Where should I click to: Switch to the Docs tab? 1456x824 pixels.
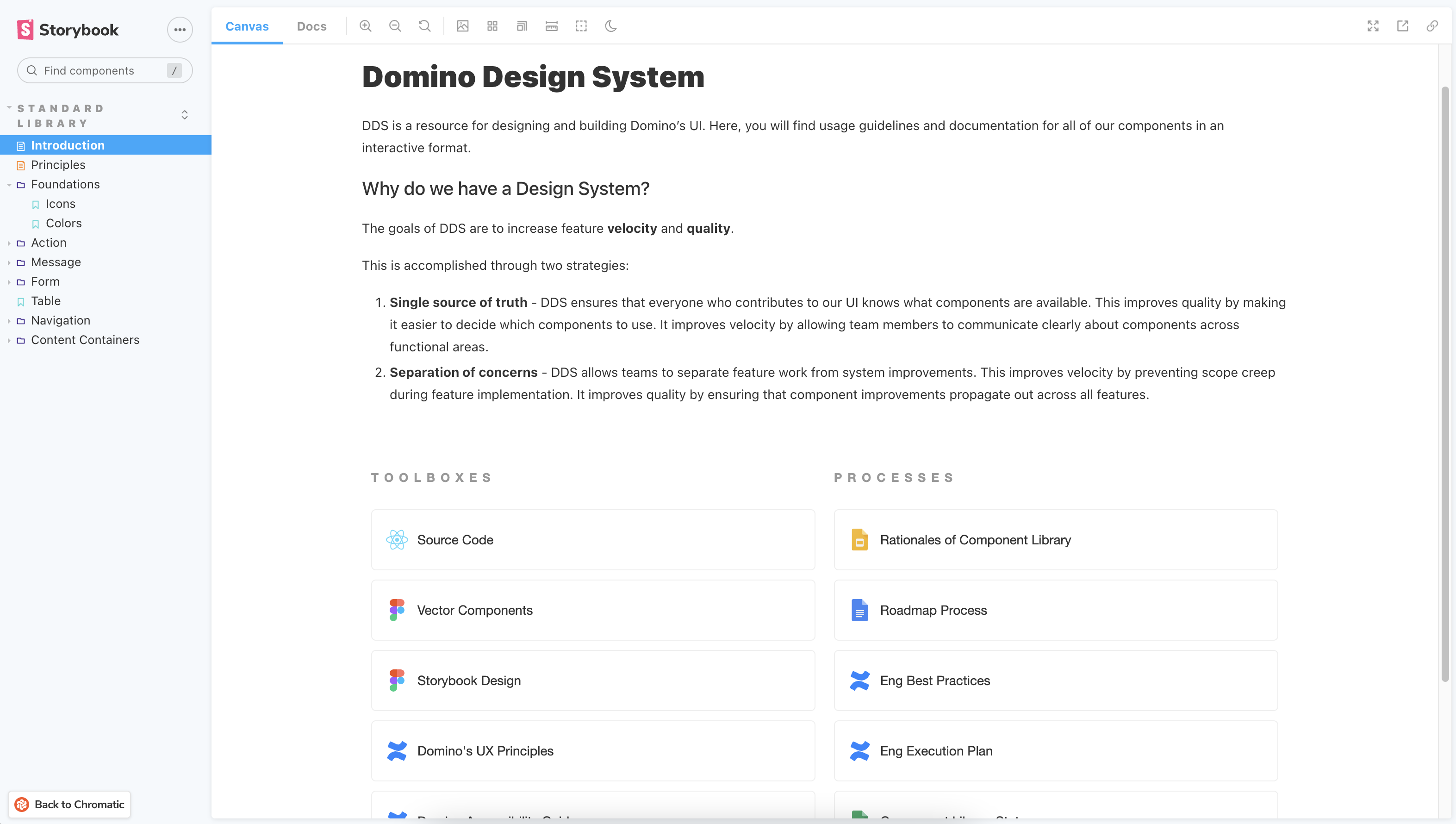(x=311, y=26)
